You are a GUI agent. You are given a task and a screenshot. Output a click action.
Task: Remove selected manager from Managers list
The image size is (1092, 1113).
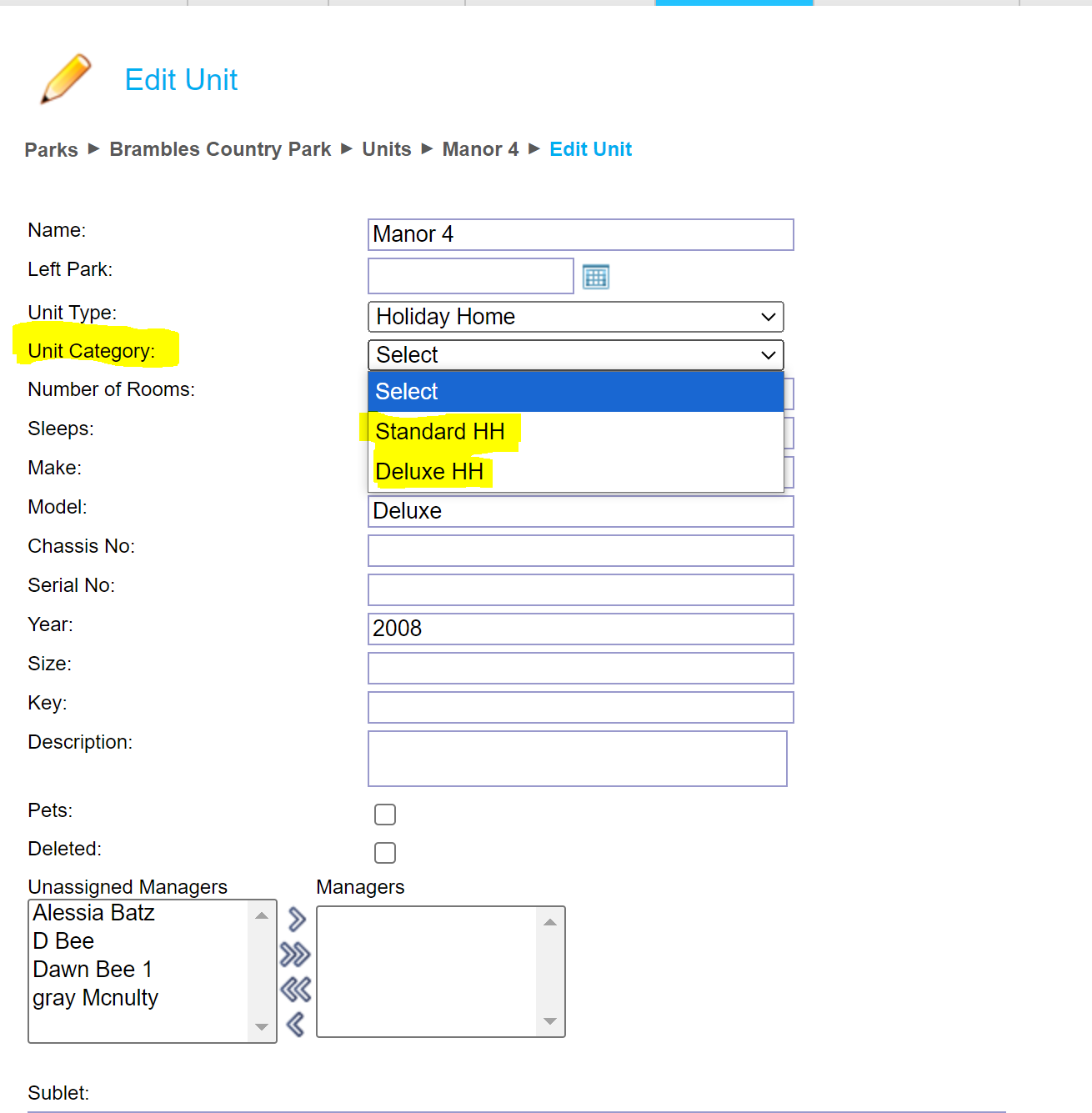tap(295, 1024)
